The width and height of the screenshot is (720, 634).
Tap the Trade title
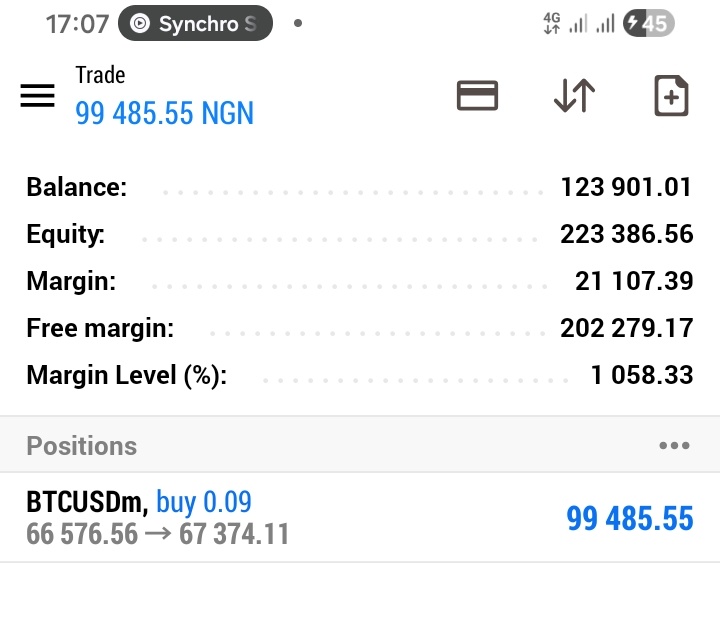(100, 75)
